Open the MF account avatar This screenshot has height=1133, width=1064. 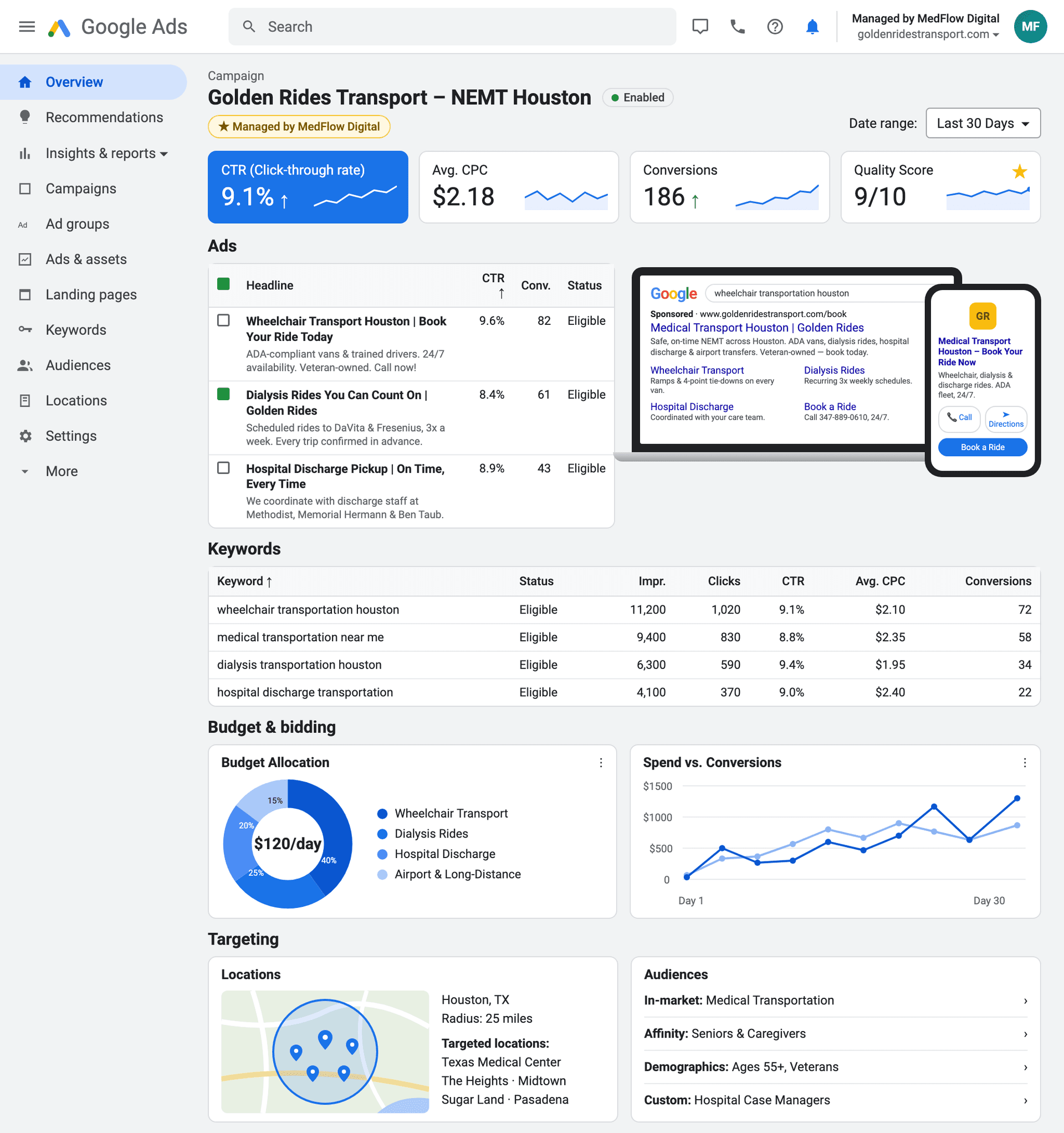coord(1030,27)
